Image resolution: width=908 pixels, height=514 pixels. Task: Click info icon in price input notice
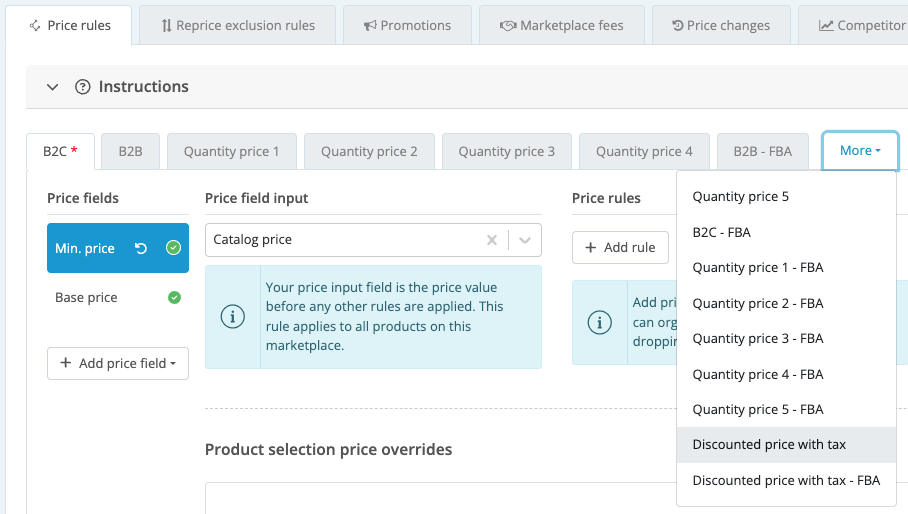(x=233, y=317)
